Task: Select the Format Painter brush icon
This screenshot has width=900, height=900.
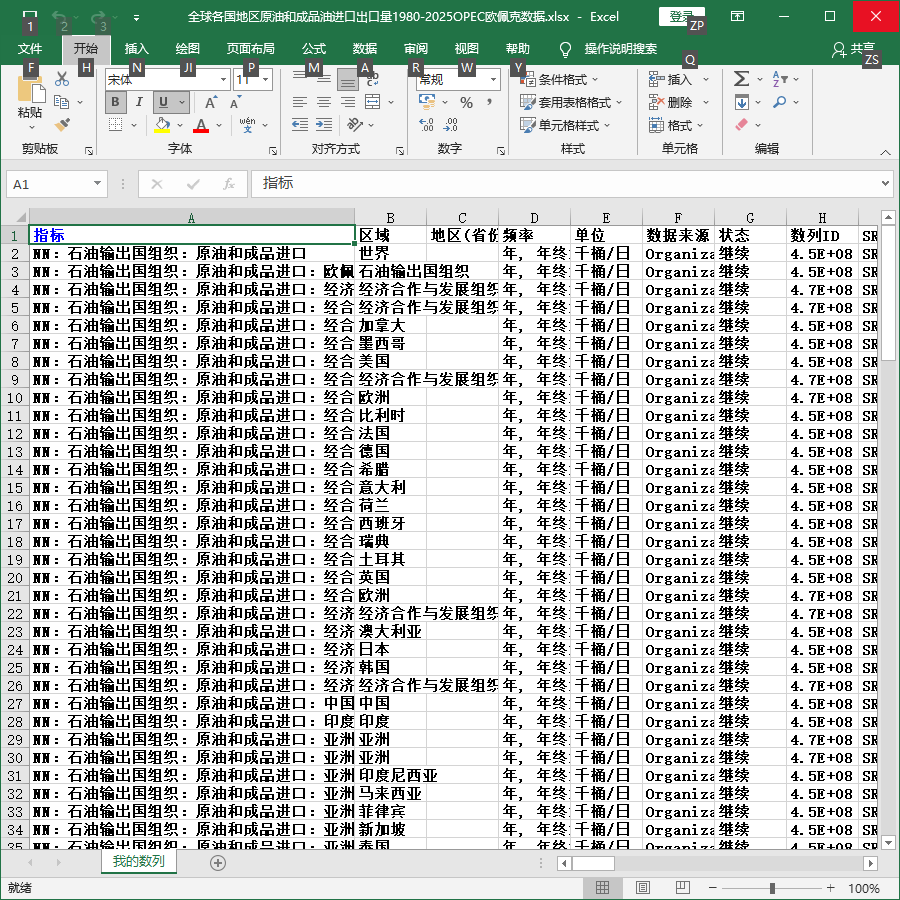Action: click(62, 125)
